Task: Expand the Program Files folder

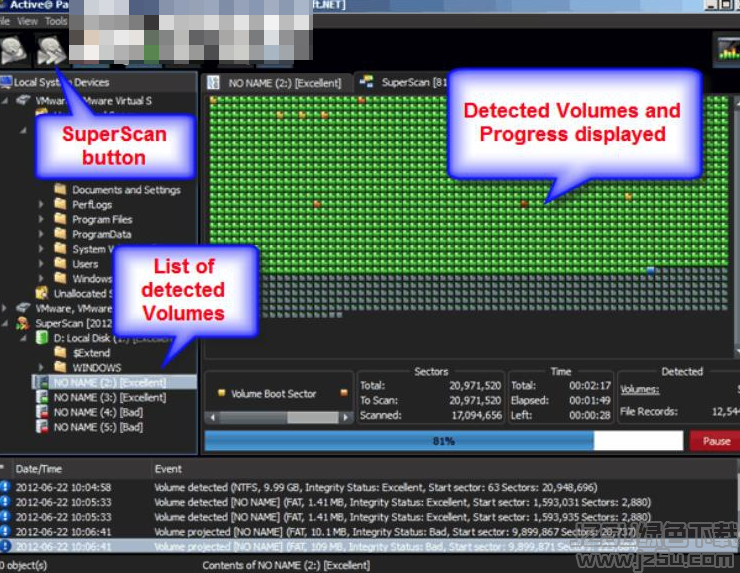Action: coord(41,219)
